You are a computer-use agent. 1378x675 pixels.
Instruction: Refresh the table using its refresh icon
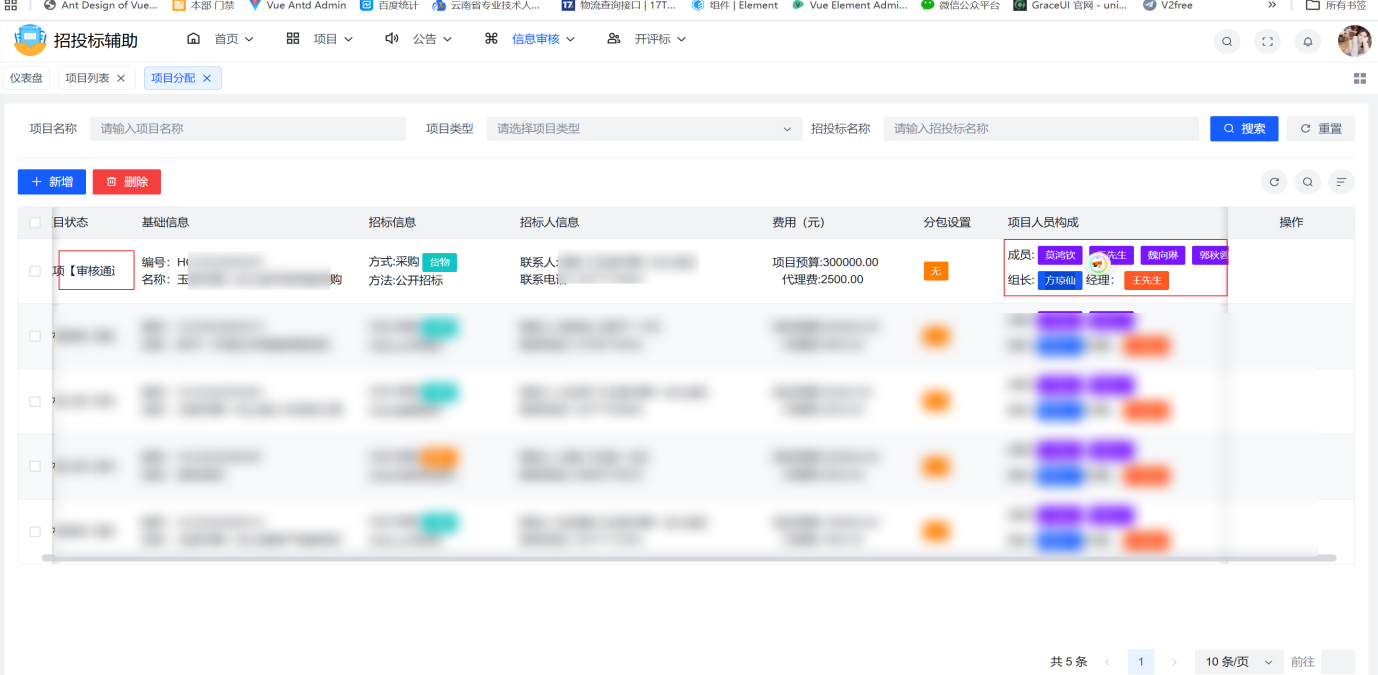click(1274, 181)
